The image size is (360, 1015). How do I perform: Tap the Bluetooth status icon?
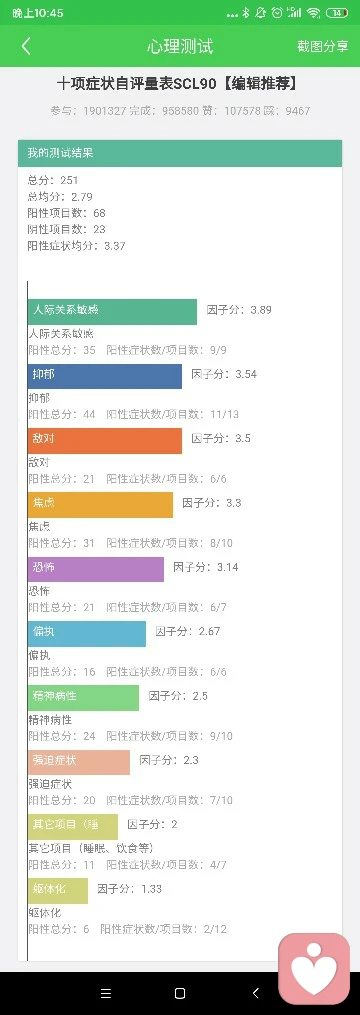pos(245,12)
